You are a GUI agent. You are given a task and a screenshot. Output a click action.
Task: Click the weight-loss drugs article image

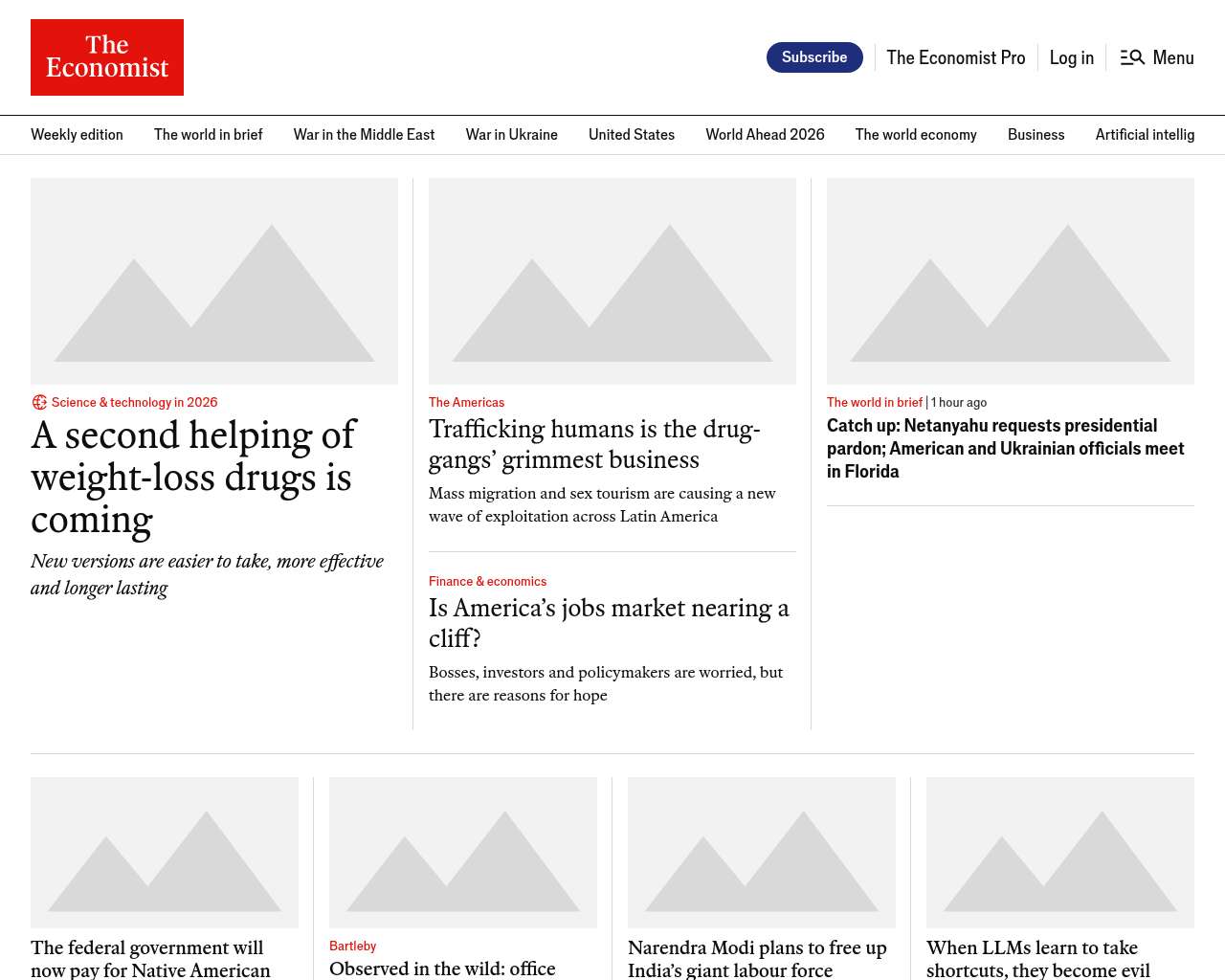pyautogui.click(x=214, y=281)
